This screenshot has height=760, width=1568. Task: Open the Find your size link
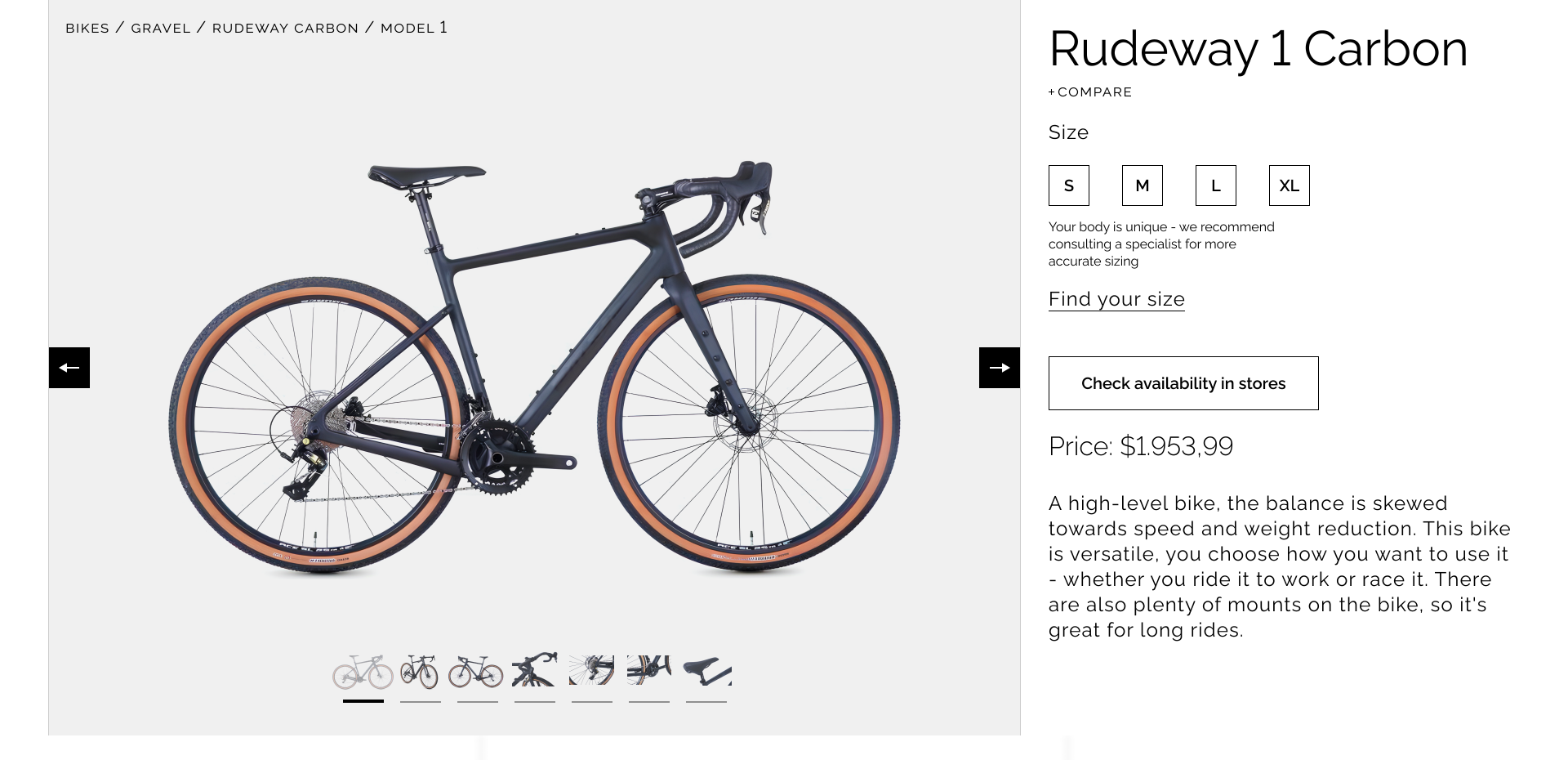pyautogui.click(x=1116, y=299)
